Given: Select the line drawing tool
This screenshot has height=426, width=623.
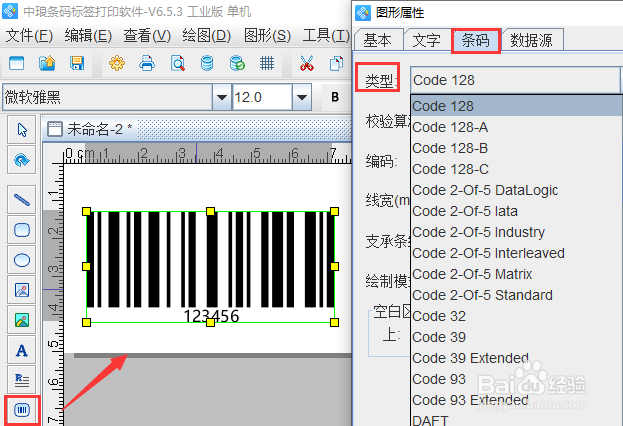Looking at the screenshot, I should click(x=22, y=199).
